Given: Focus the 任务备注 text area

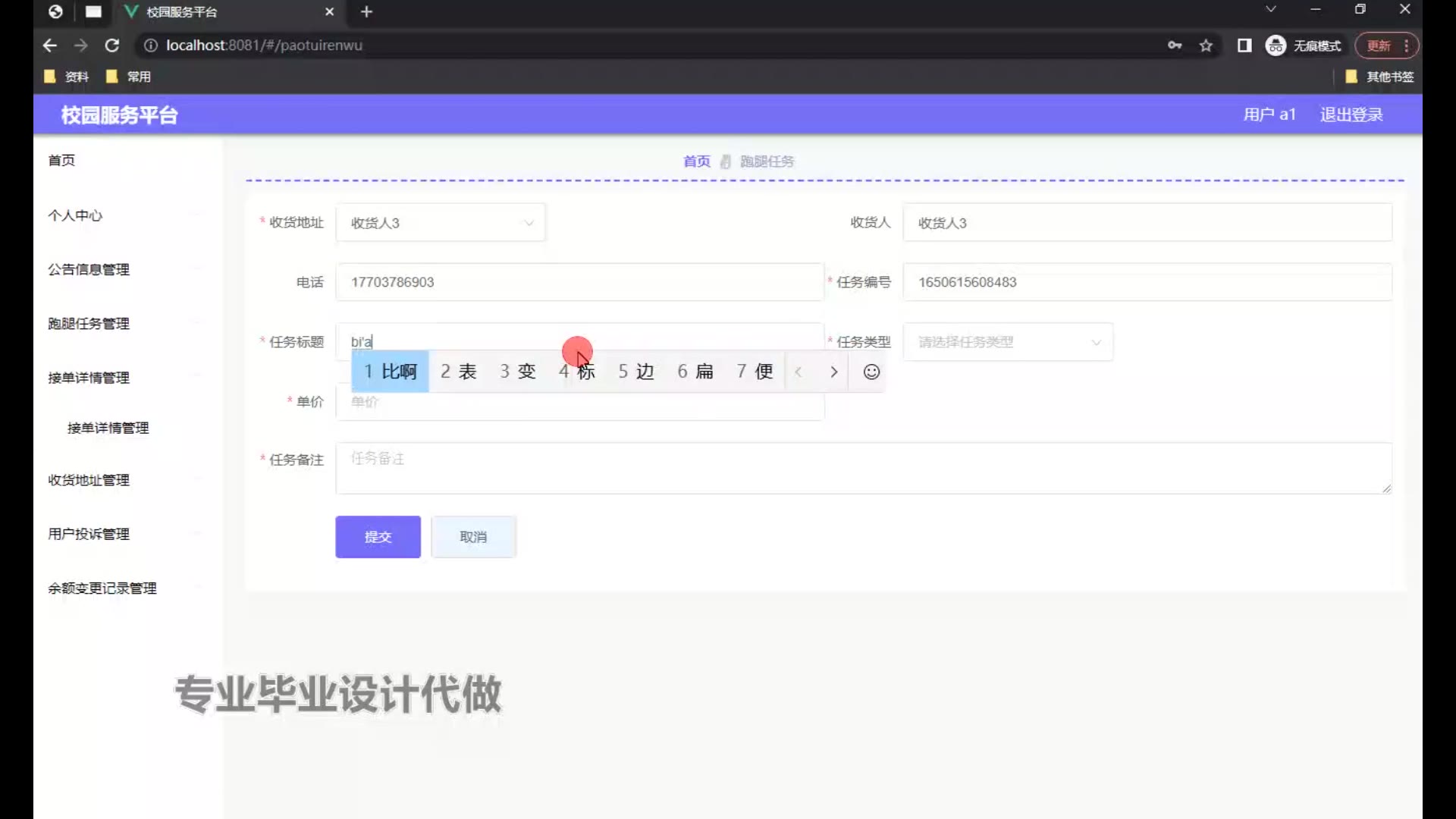Looking at the screenshot, I should (863, 468).
